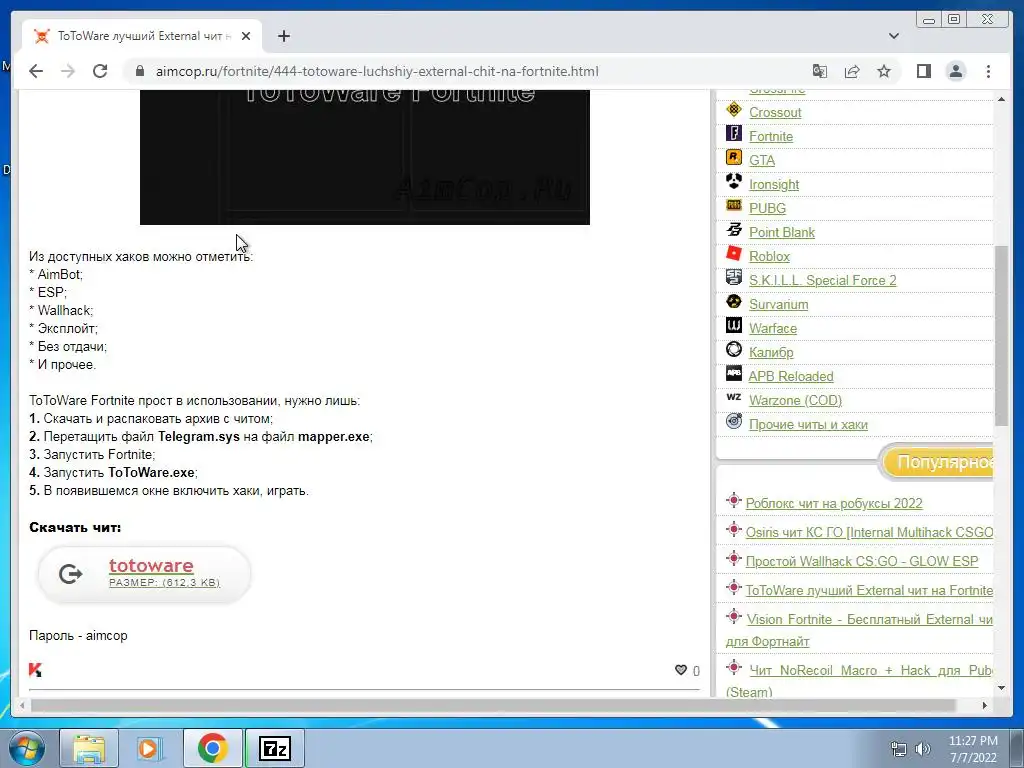Open the Fortnite category link

(771, 136)
